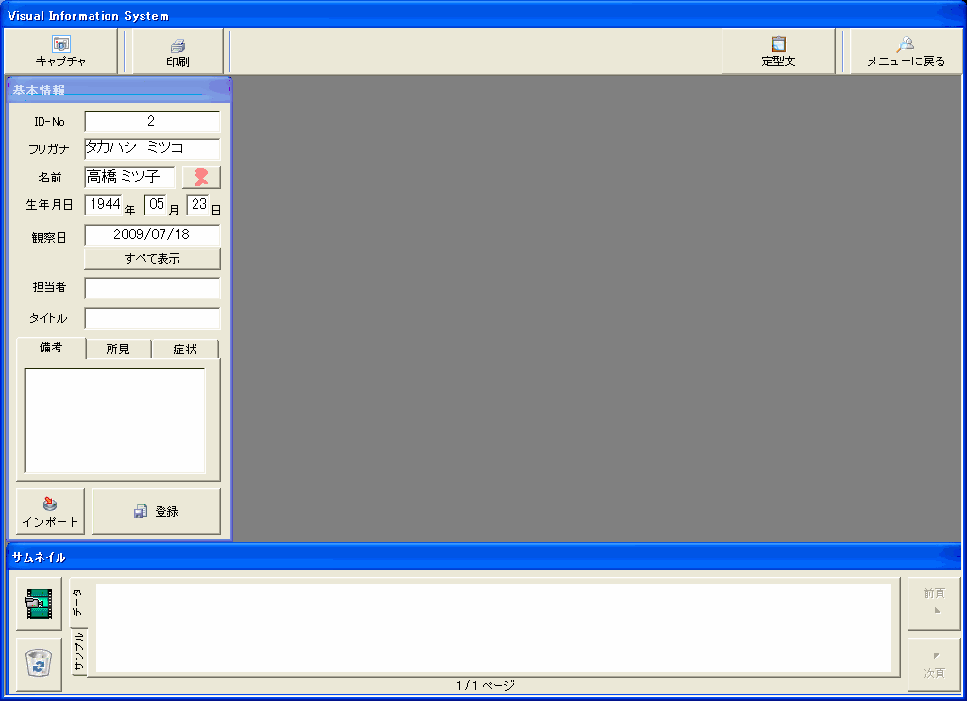Switch to the 症状 symptoms tab
The width and height of the screenshot is (967, 701).
click(x=184, y=349)
